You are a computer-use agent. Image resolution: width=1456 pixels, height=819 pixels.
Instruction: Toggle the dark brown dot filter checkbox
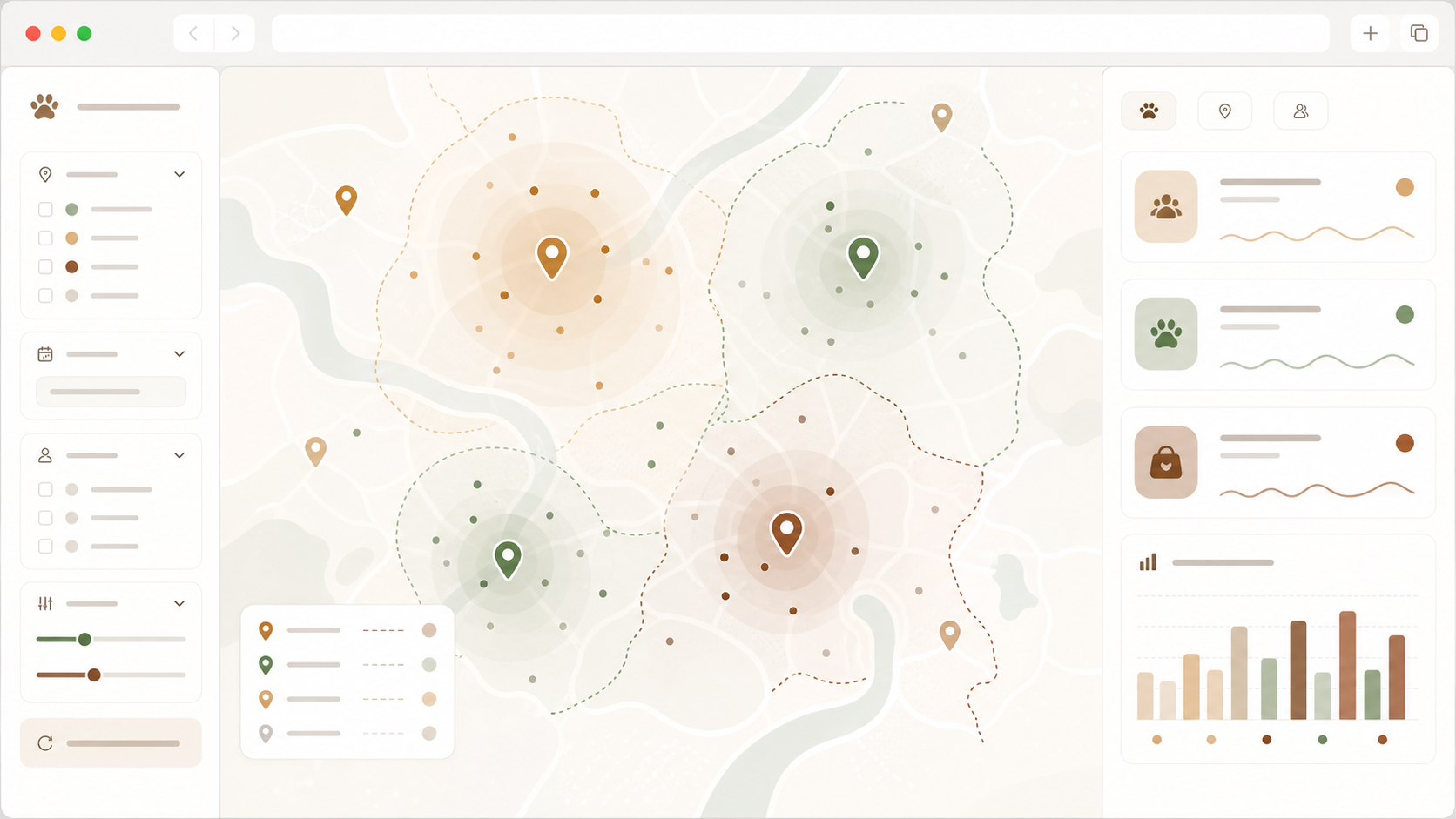coord(45,266)
